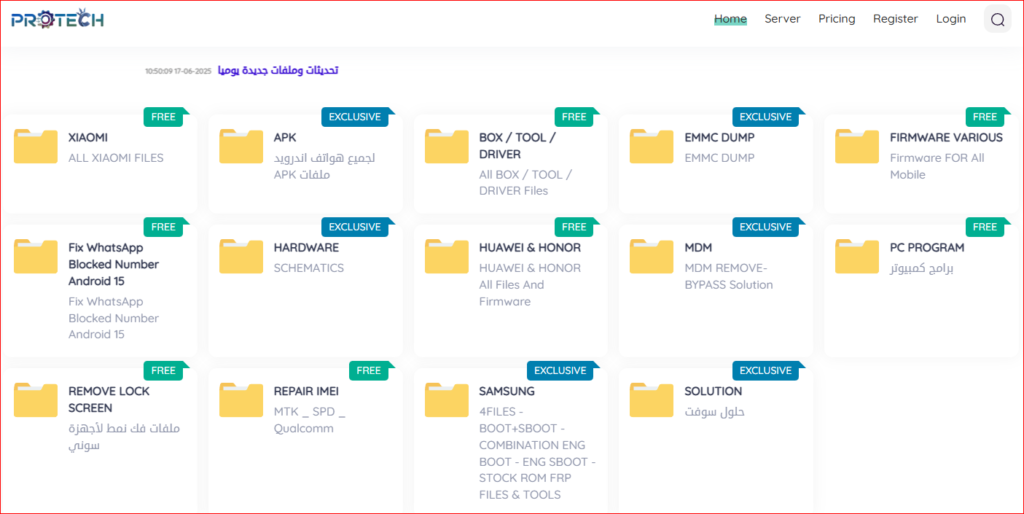
Task: Click the REPAIR IMEI title link
Action: coord(306,391)
